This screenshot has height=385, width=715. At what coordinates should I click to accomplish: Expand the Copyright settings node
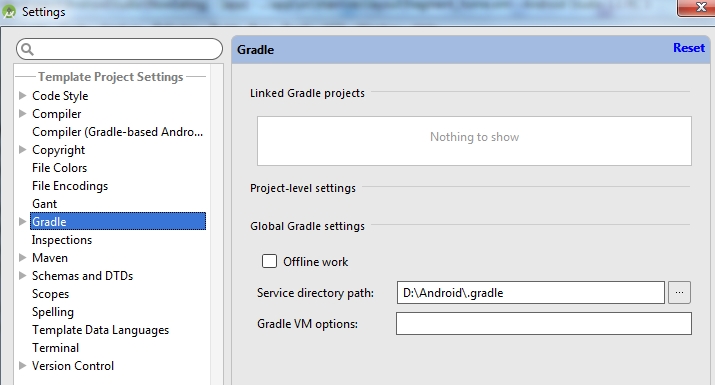pos(22,150)
